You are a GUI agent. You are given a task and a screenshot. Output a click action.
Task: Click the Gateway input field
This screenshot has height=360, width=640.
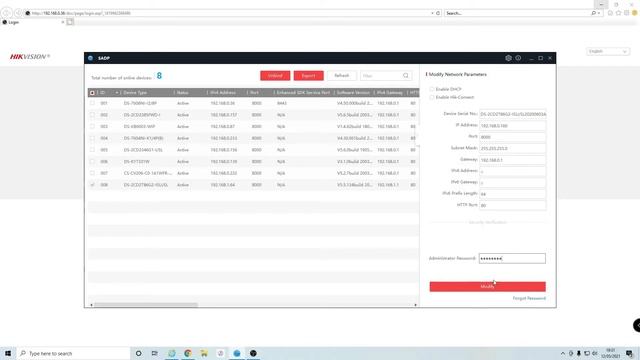[x=512, y=160]
